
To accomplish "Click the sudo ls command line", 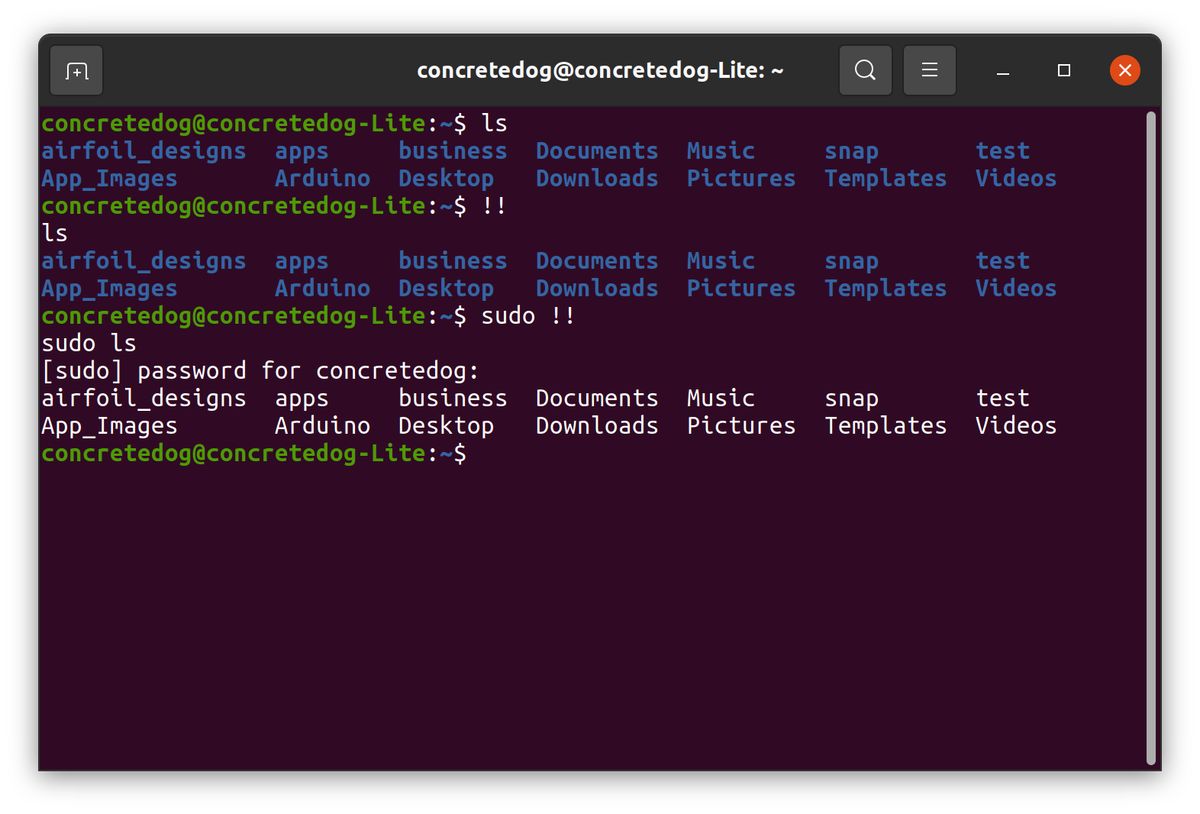I will pyautogui.click(x=89, y=342).
